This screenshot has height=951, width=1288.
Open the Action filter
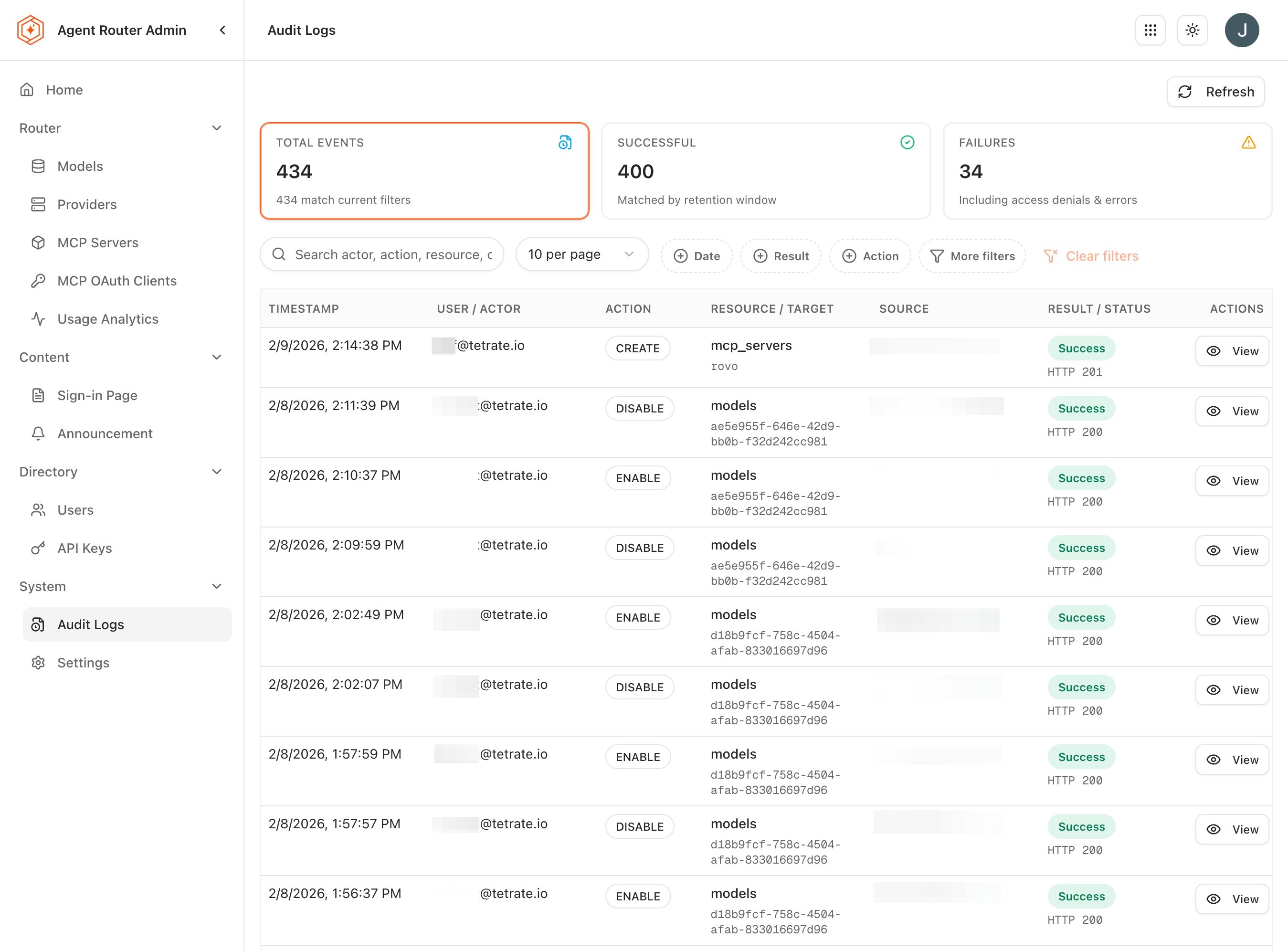tap(870, 256)
